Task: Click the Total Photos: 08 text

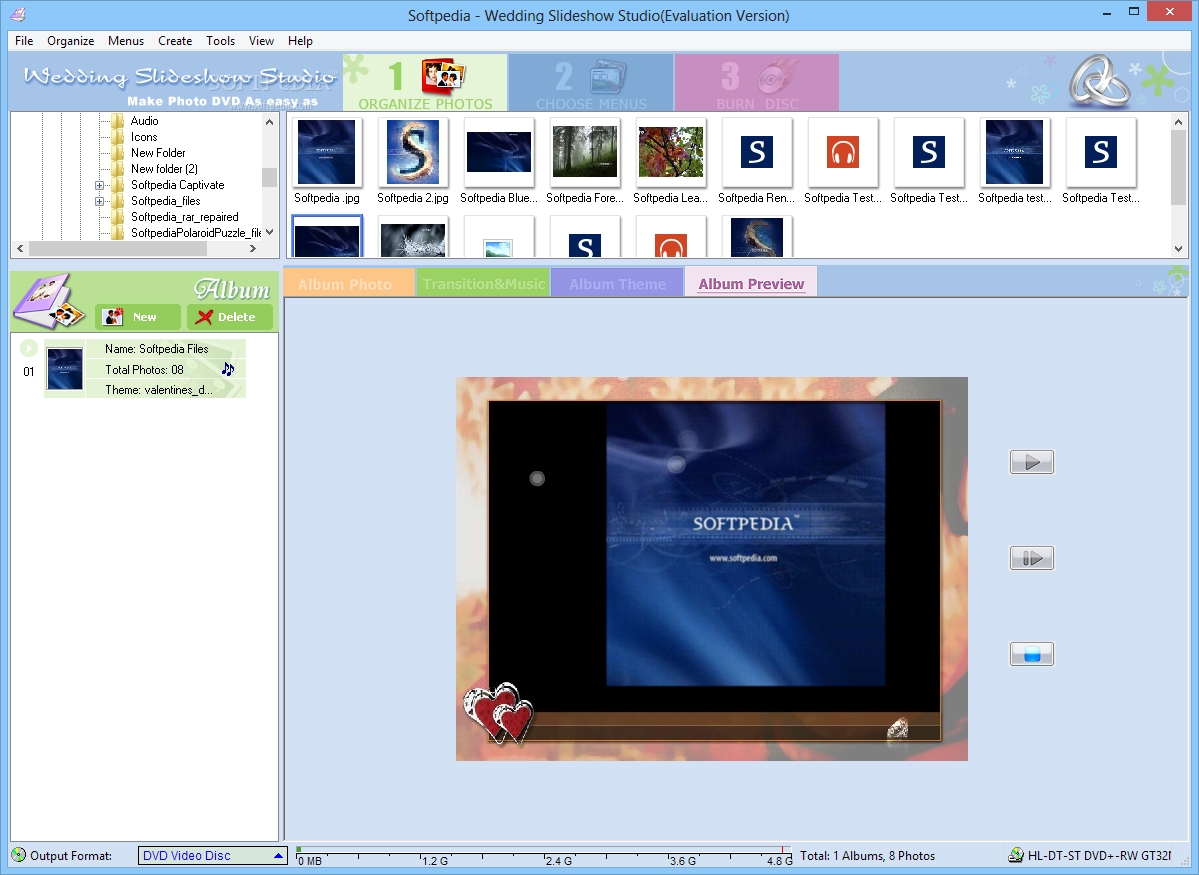Action: (x=145, y=369)
